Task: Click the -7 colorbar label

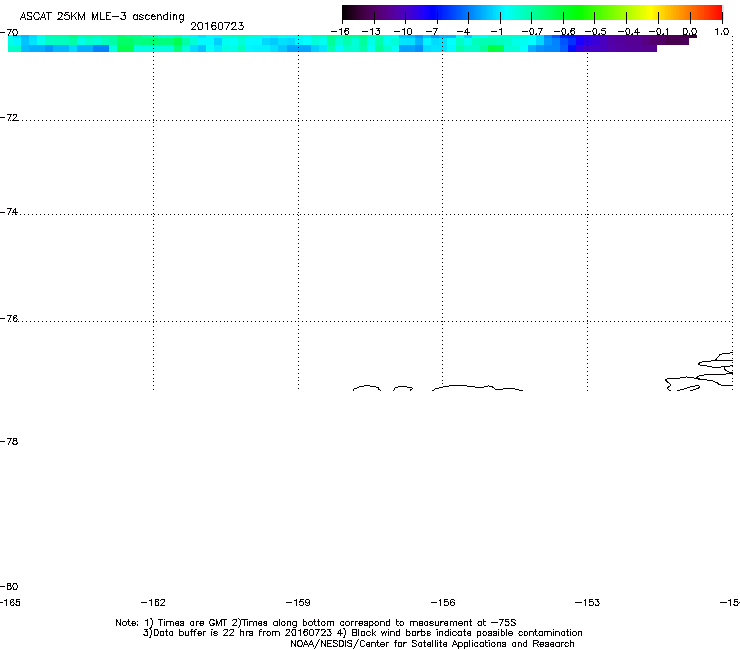Action: [432, 32]
